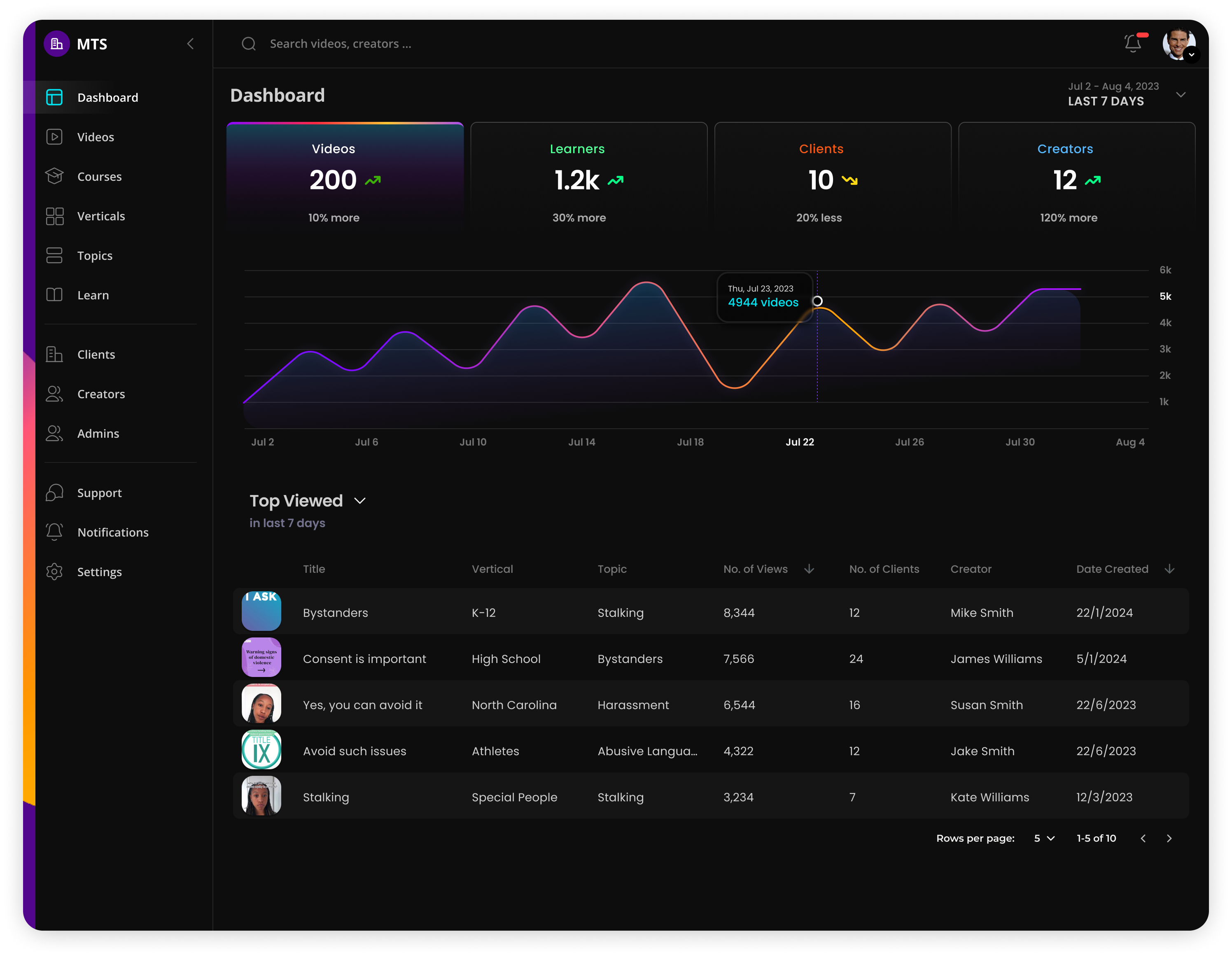
Task: Click the MTS logo icon
Action: click(x=56, y=44)
